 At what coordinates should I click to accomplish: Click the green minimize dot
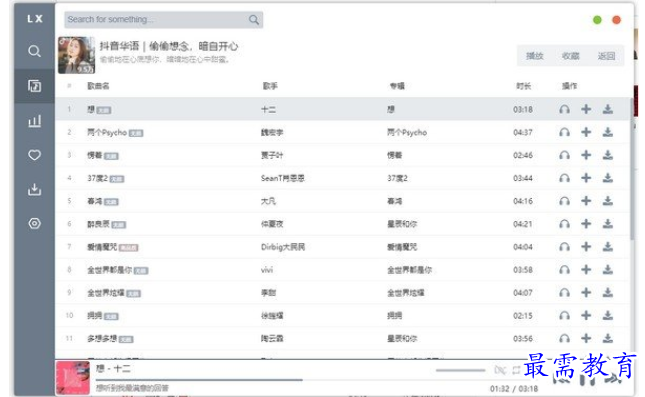tap(597, 20)
